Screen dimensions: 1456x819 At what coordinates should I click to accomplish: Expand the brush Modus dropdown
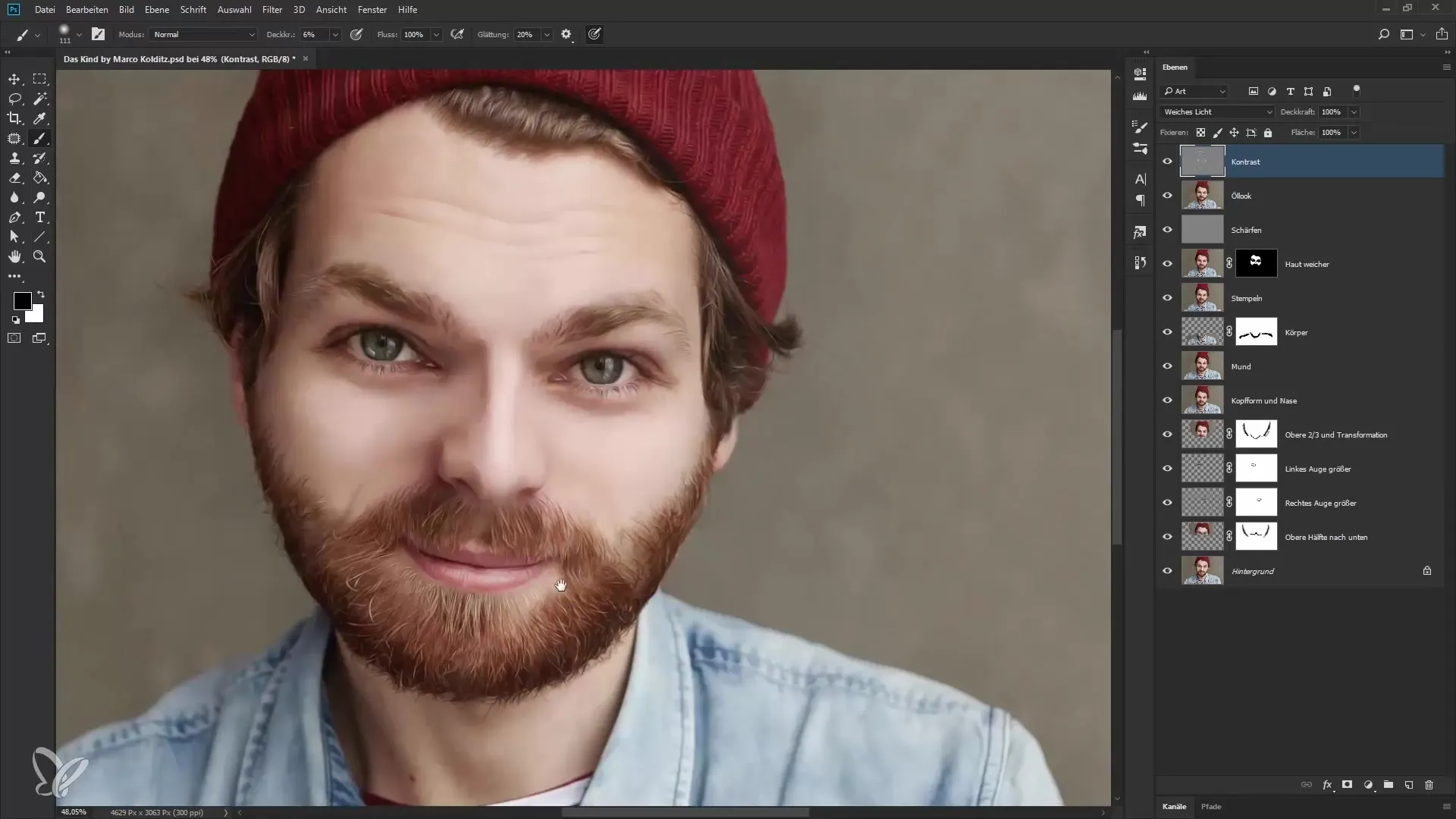(x=203, y=34)
